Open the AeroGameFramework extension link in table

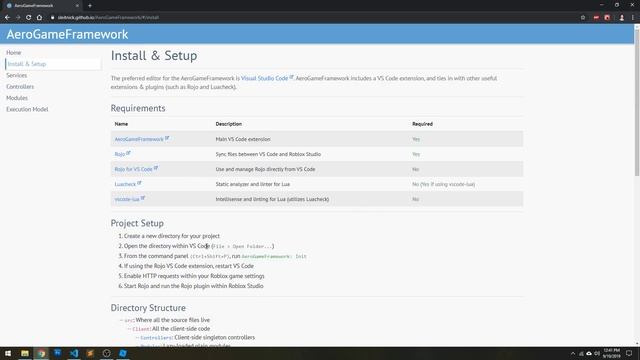[139, 139]
